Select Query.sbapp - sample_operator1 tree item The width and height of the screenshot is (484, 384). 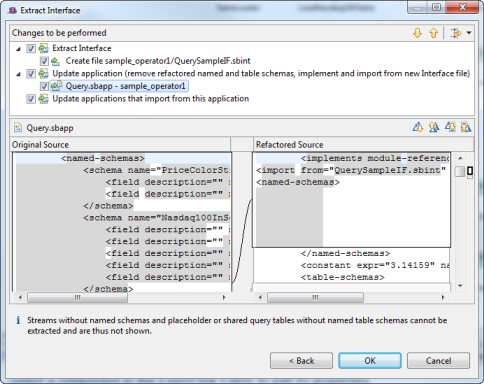tap(125, 86)
